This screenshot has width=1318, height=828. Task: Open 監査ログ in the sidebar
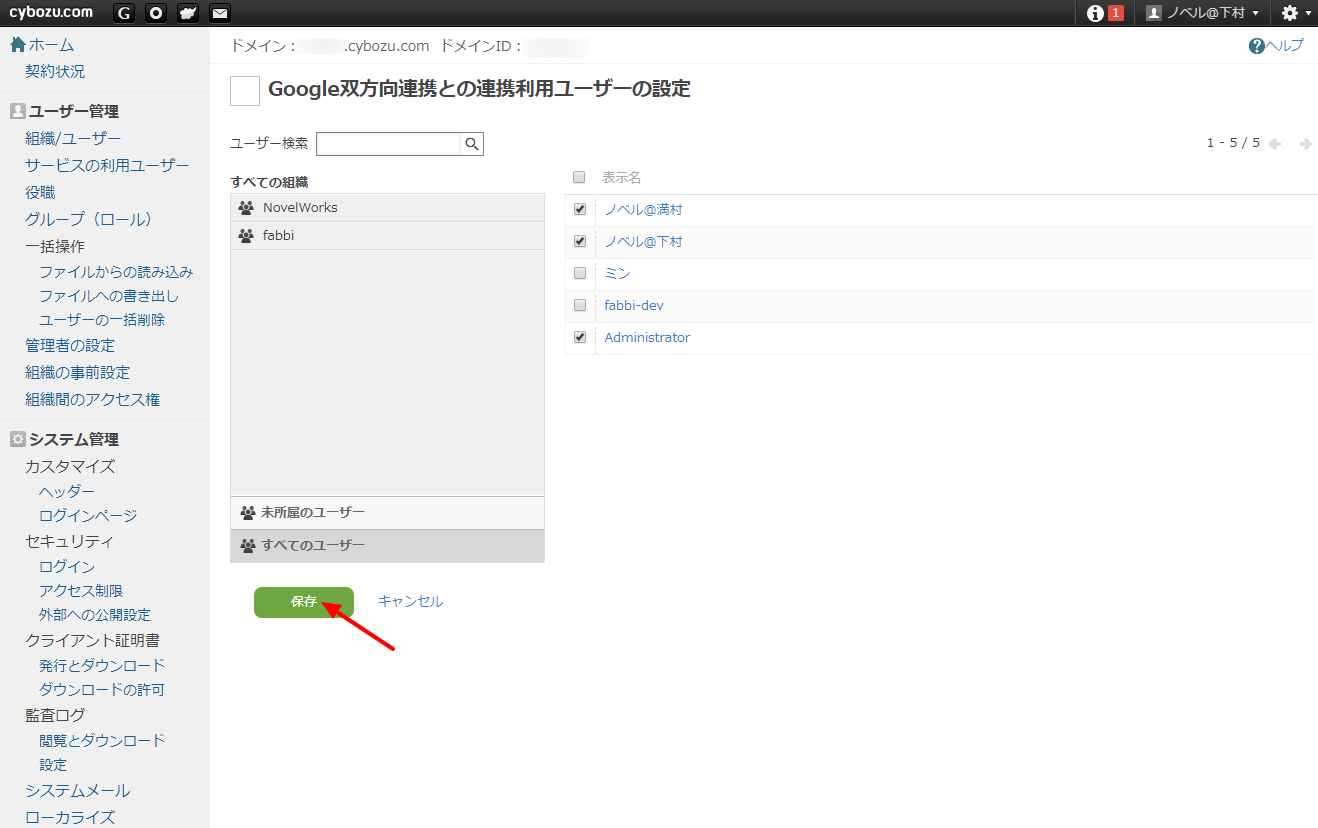(55, 715)
